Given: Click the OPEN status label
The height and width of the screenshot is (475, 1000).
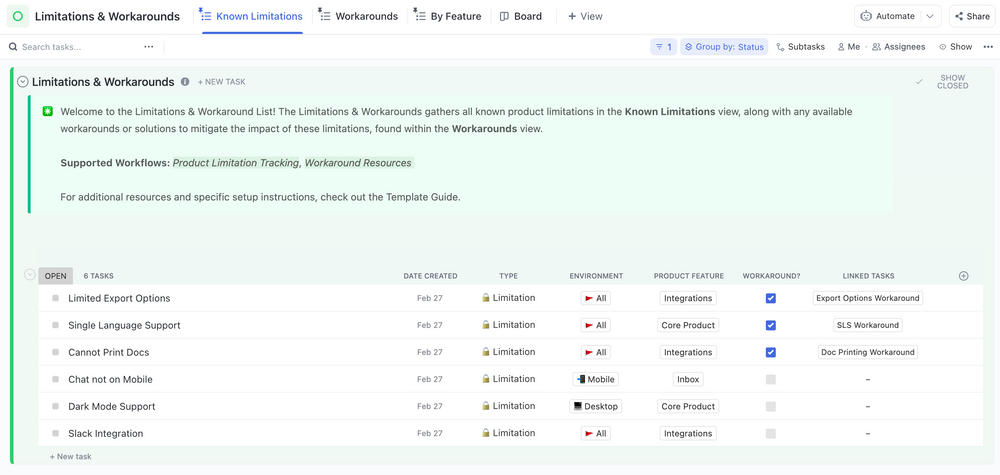Looking at the screenshot, I should [55, 275].
